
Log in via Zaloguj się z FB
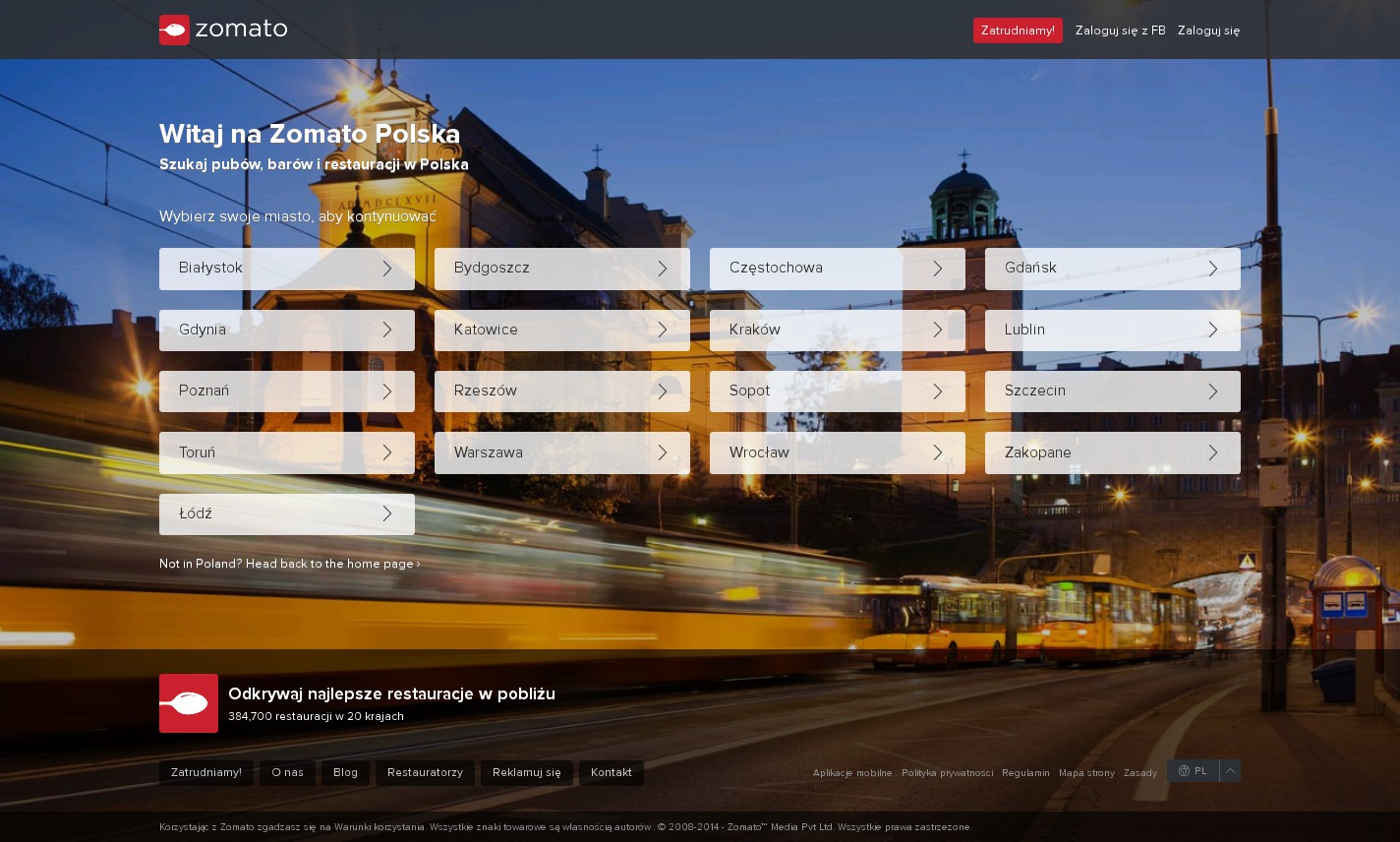pos(1120,30)
